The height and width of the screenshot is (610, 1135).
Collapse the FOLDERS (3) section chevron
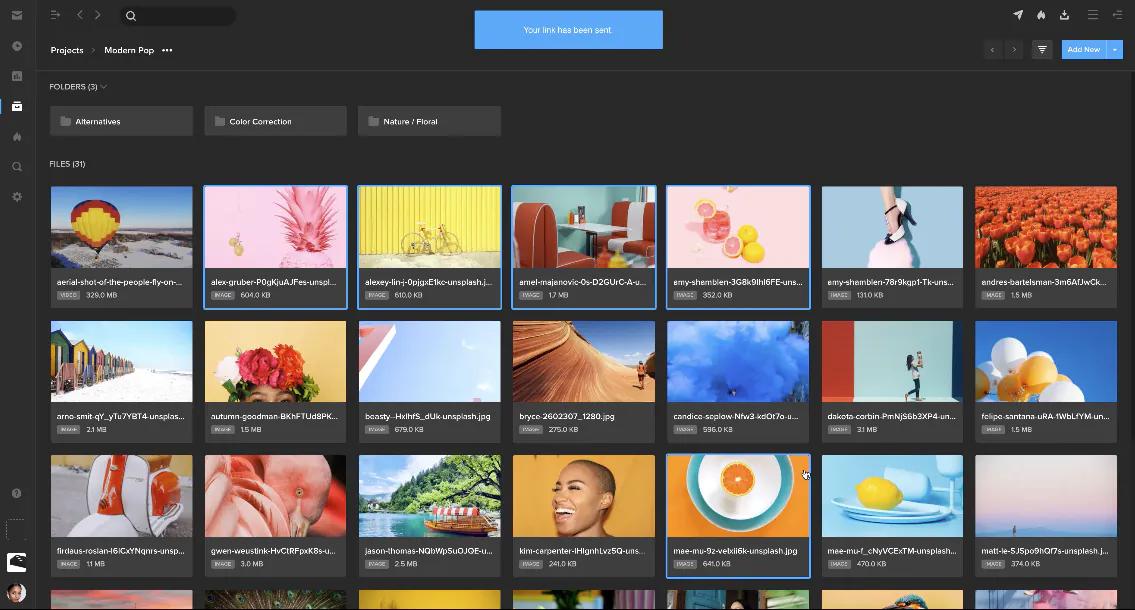(104, 87)
